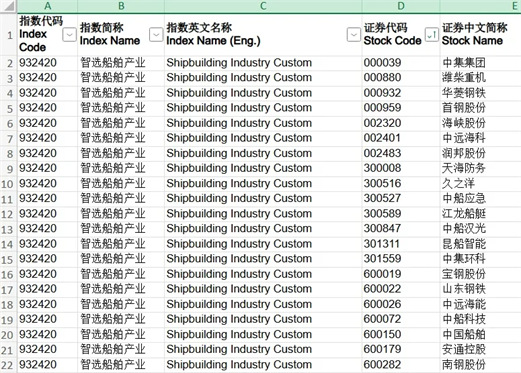Viewport: 521px width, 373px height.
Task: Select stock code cell 000039
Action: 401,63
